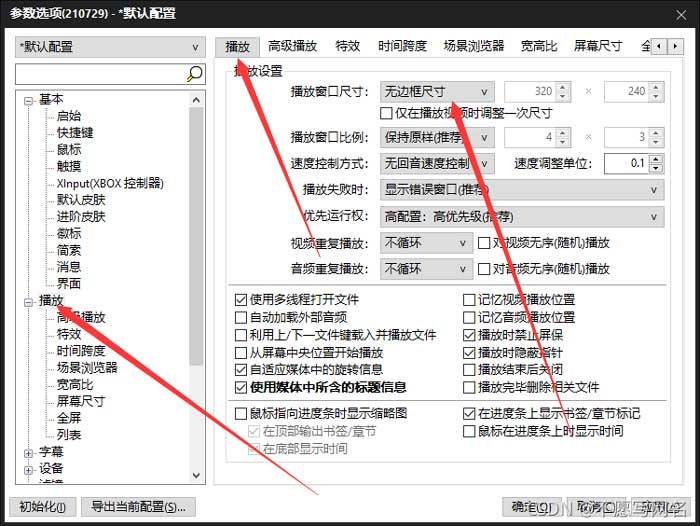Enable 记忆视频播放位置 checkbox

pyautogui.click(x=470, y=300)
